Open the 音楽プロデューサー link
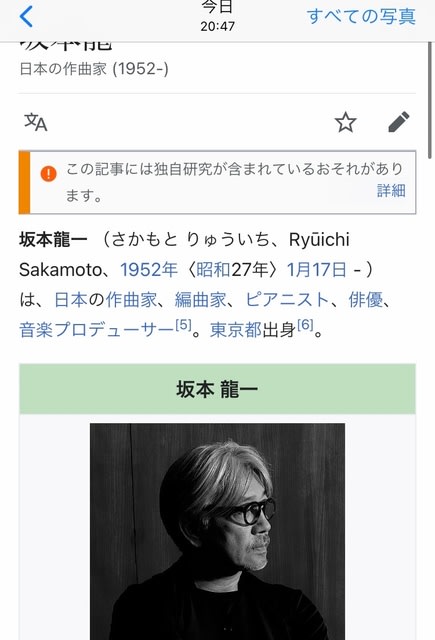Image resolution: width=435 pixels, height=640 pixels. [97, 330]
